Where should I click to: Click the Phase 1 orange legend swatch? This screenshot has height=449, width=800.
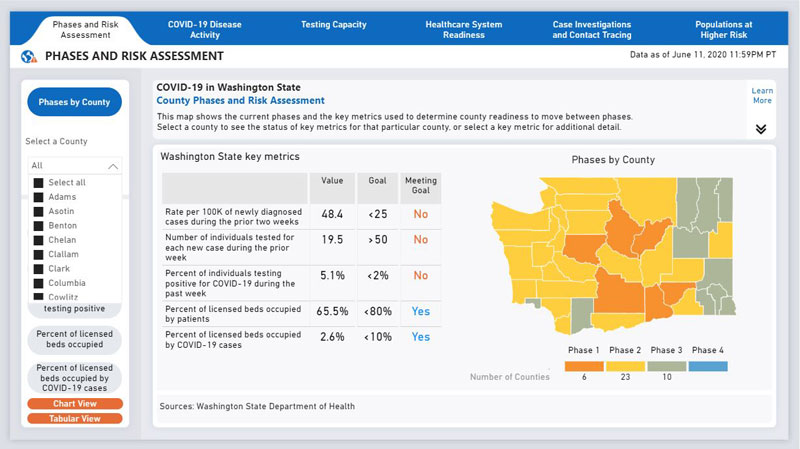click(584, 366)
